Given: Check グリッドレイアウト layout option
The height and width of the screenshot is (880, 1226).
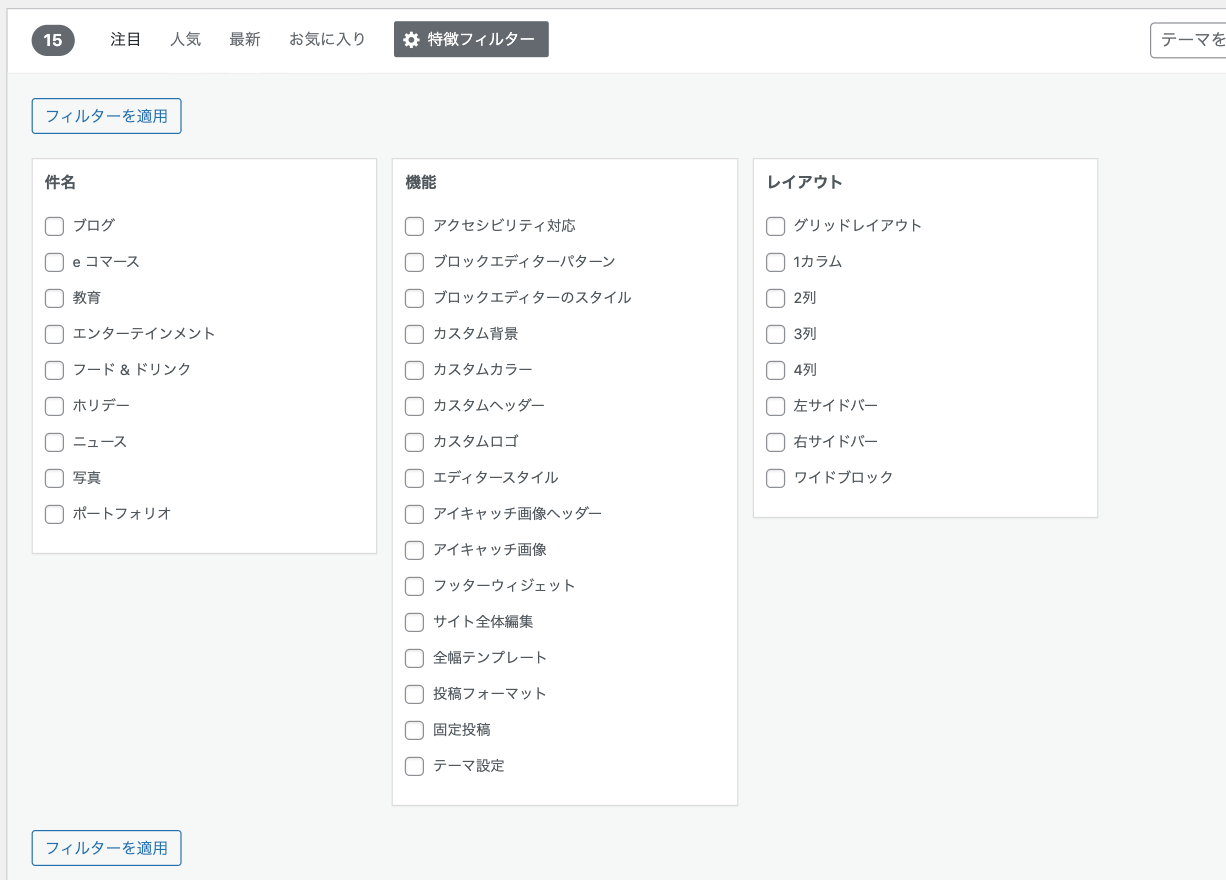Looking at the screenshot, I should (x=775, y=226).
